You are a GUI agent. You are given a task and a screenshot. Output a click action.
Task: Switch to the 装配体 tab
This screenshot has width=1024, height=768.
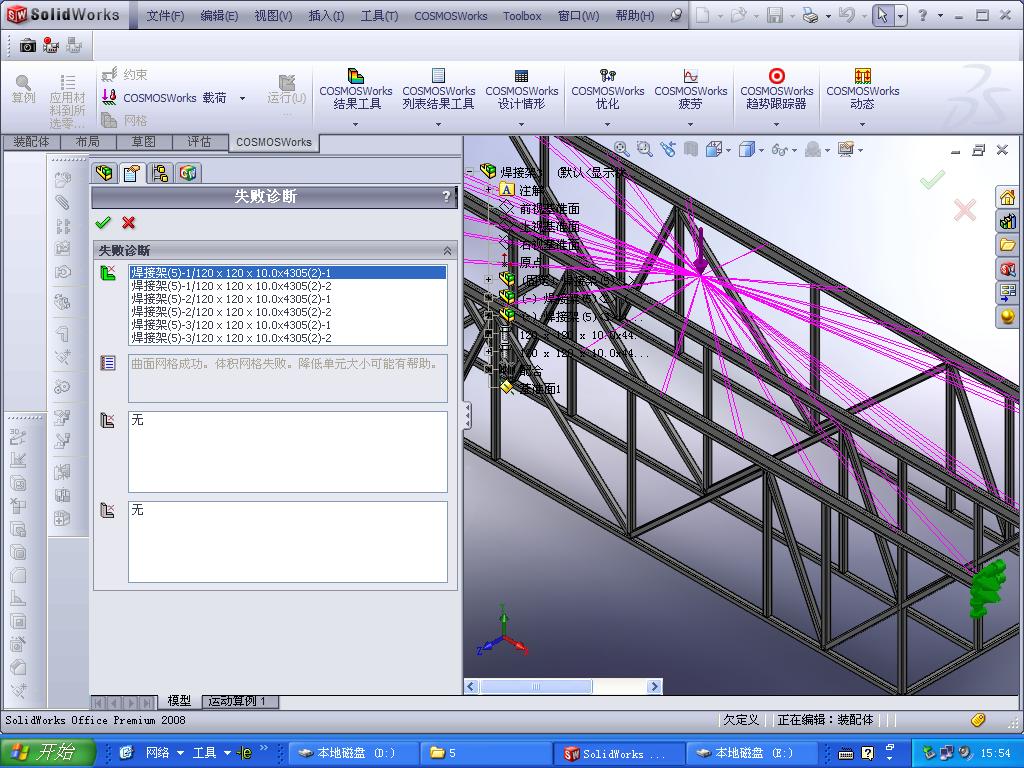[x=31, y=142]
